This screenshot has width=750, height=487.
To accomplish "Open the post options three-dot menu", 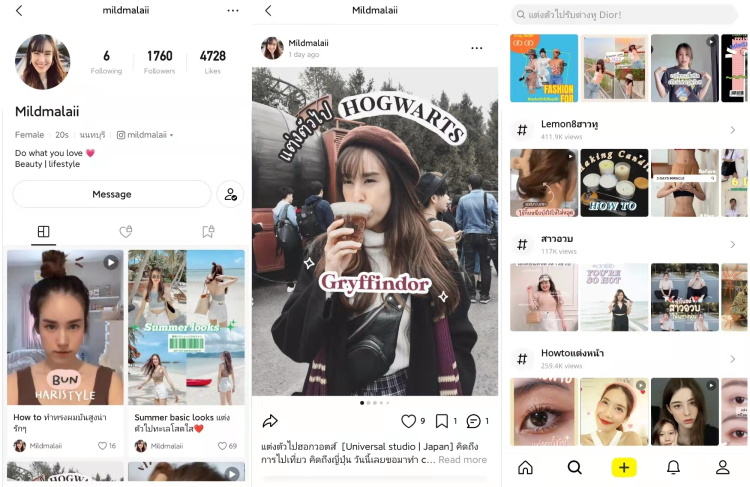I will point(476,48).
